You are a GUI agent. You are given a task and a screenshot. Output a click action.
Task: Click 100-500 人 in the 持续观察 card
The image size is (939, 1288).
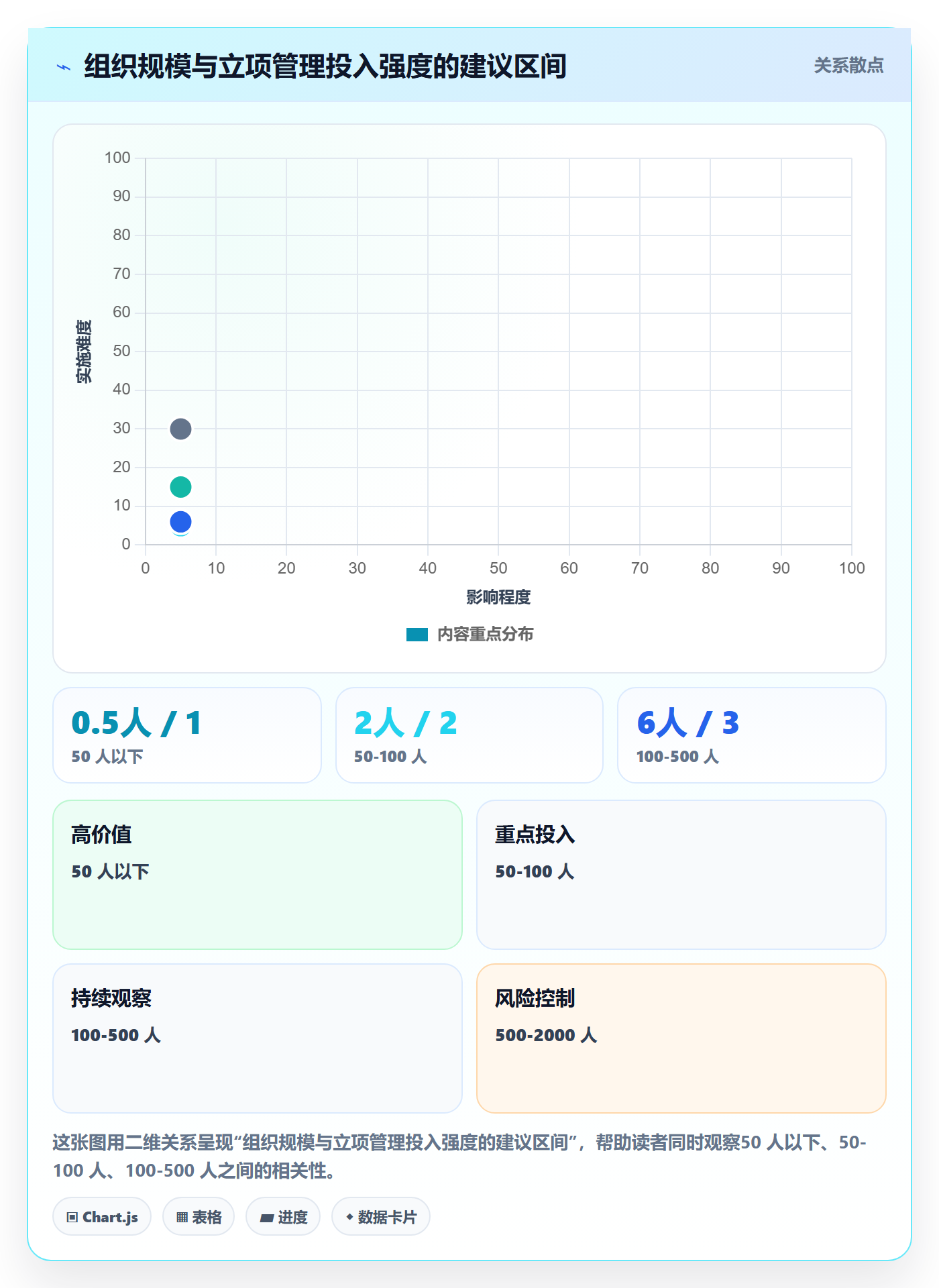click(116, 1035)
